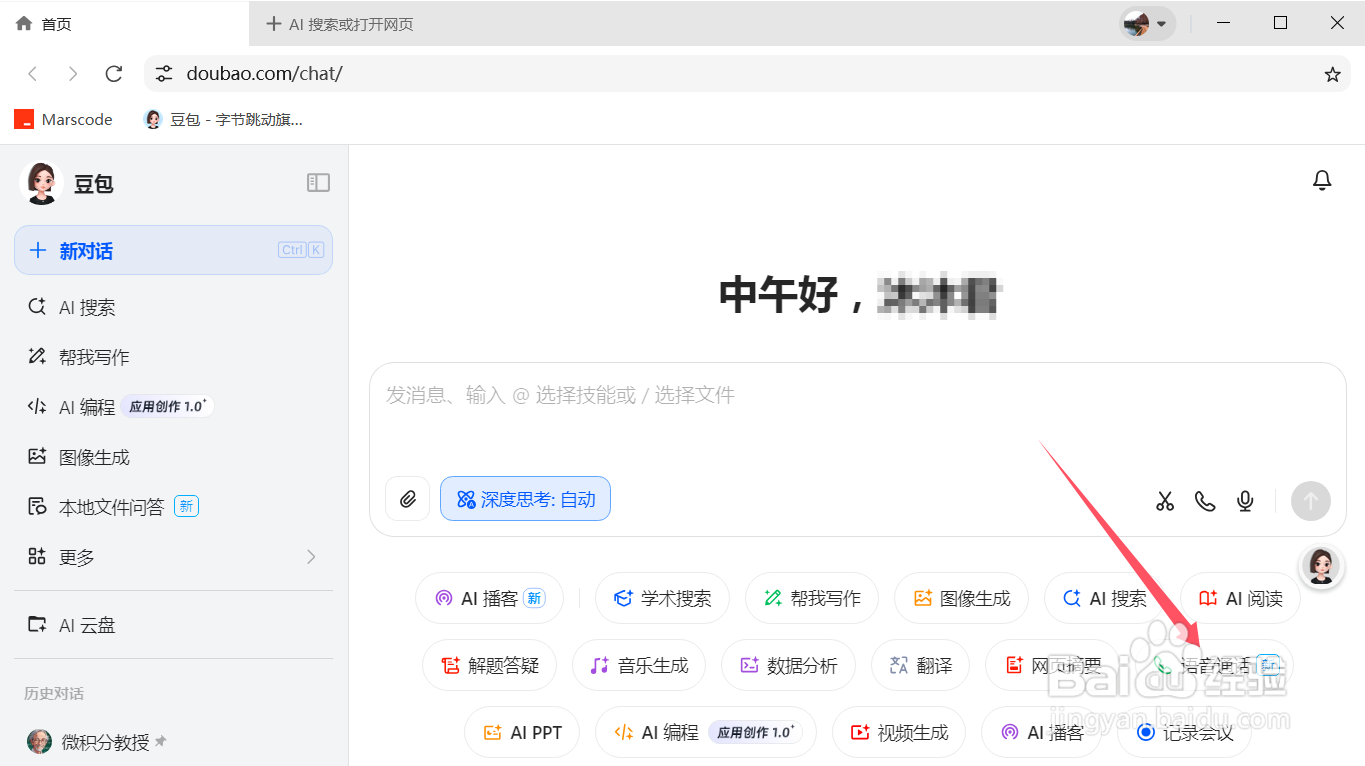The image size is (1365, 766).
Task: Select the AI PPT skill chip
Action: click(522, 732)
